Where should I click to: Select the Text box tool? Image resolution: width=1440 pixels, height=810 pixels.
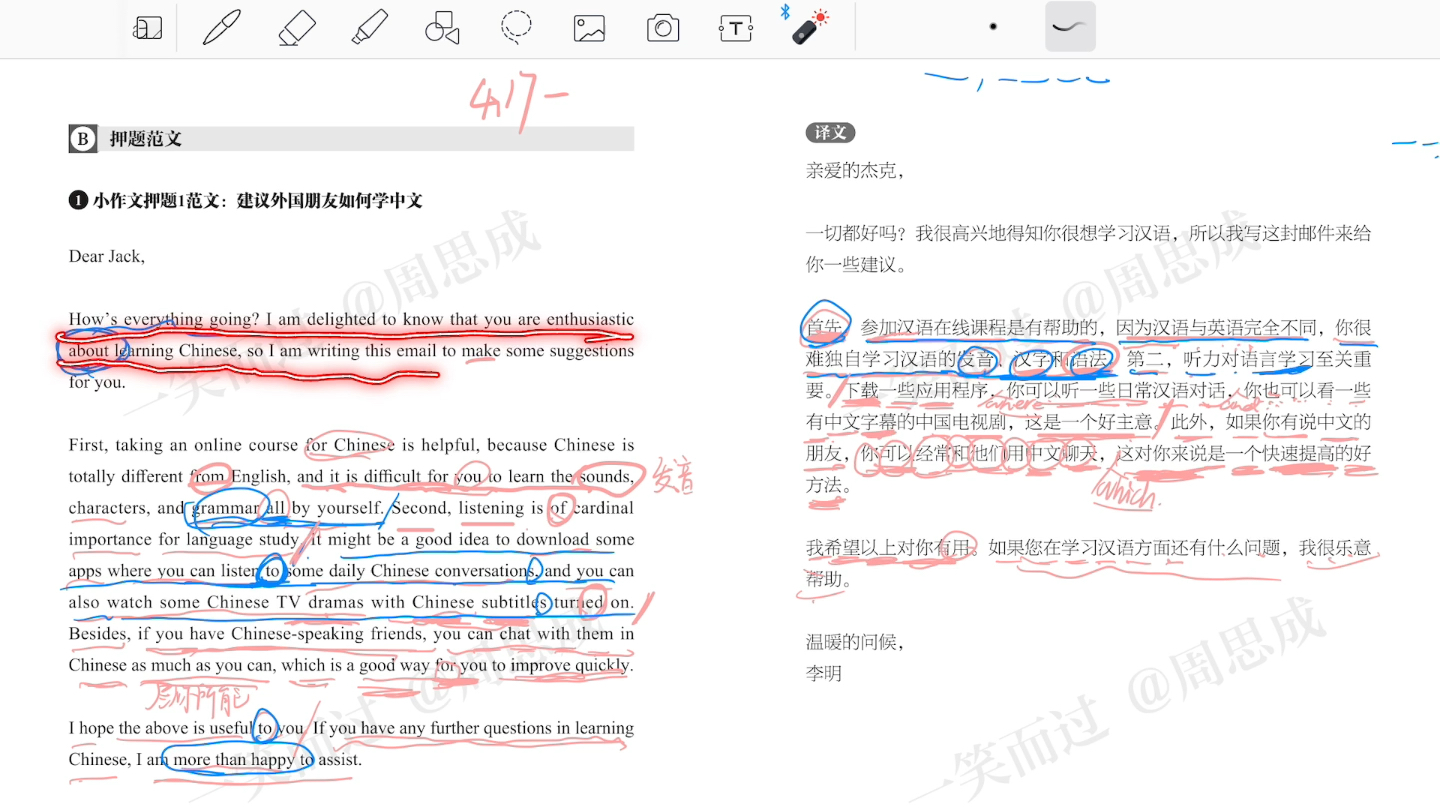(736, 28)
